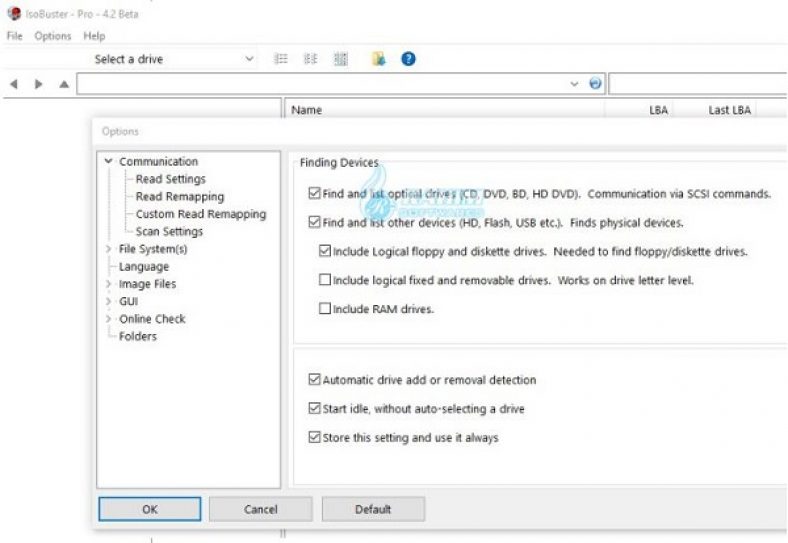Toggle Find and list optical drives checkbox
The height and width of the screenshot is (543, 788).
pos(315,194)
